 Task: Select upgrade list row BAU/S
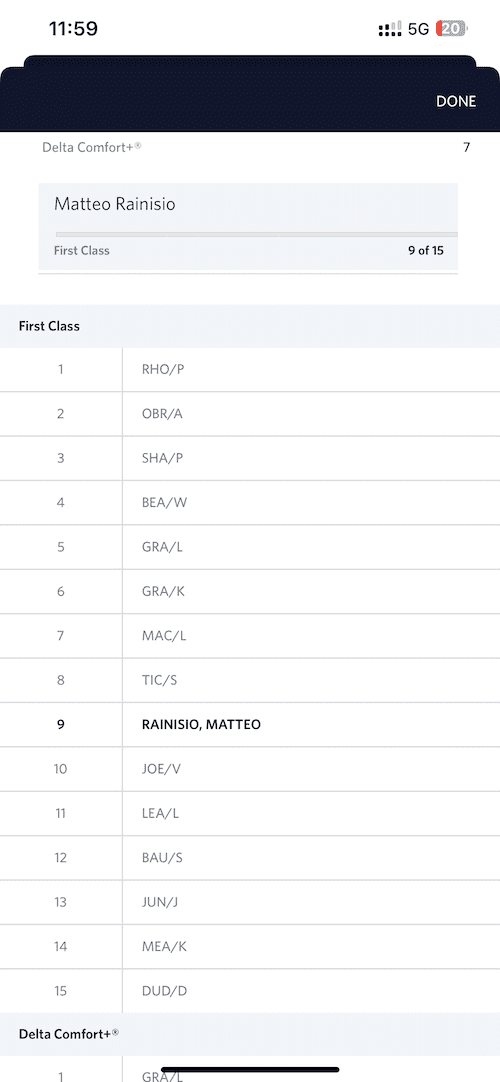(x=250, y=858)
